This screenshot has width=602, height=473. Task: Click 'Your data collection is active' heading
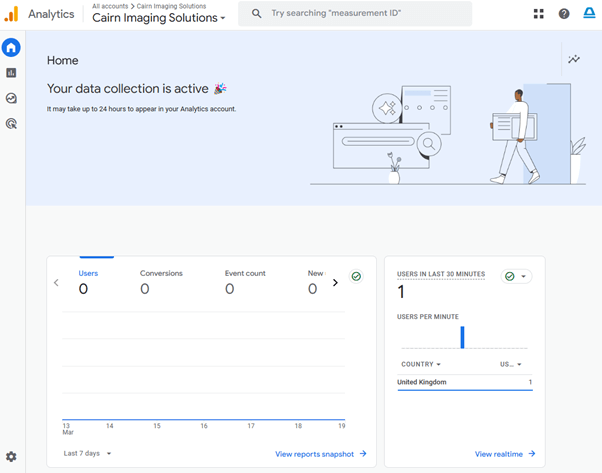(127, 89)
